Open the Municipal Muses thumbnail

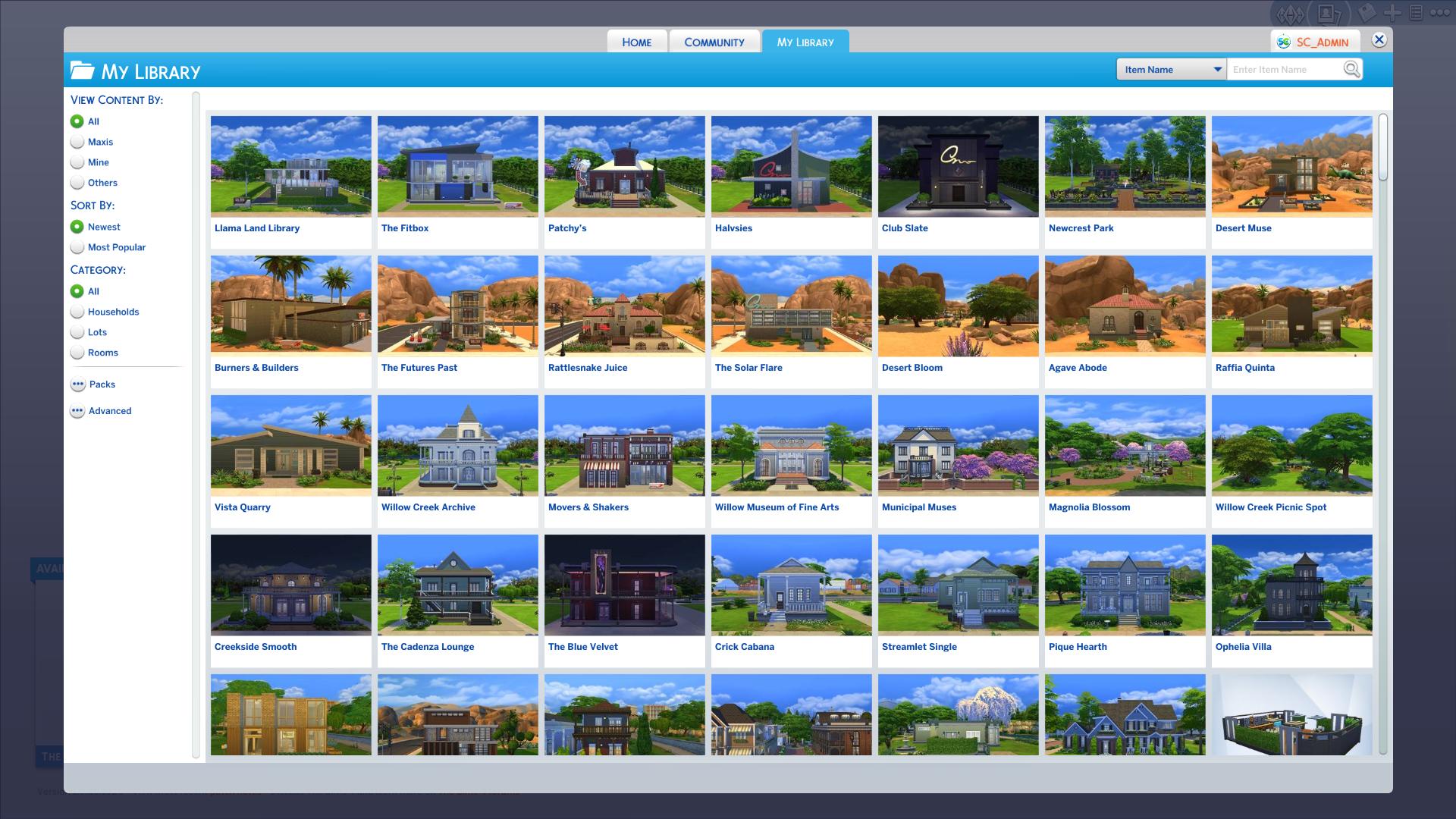click(x=959, y=445)
